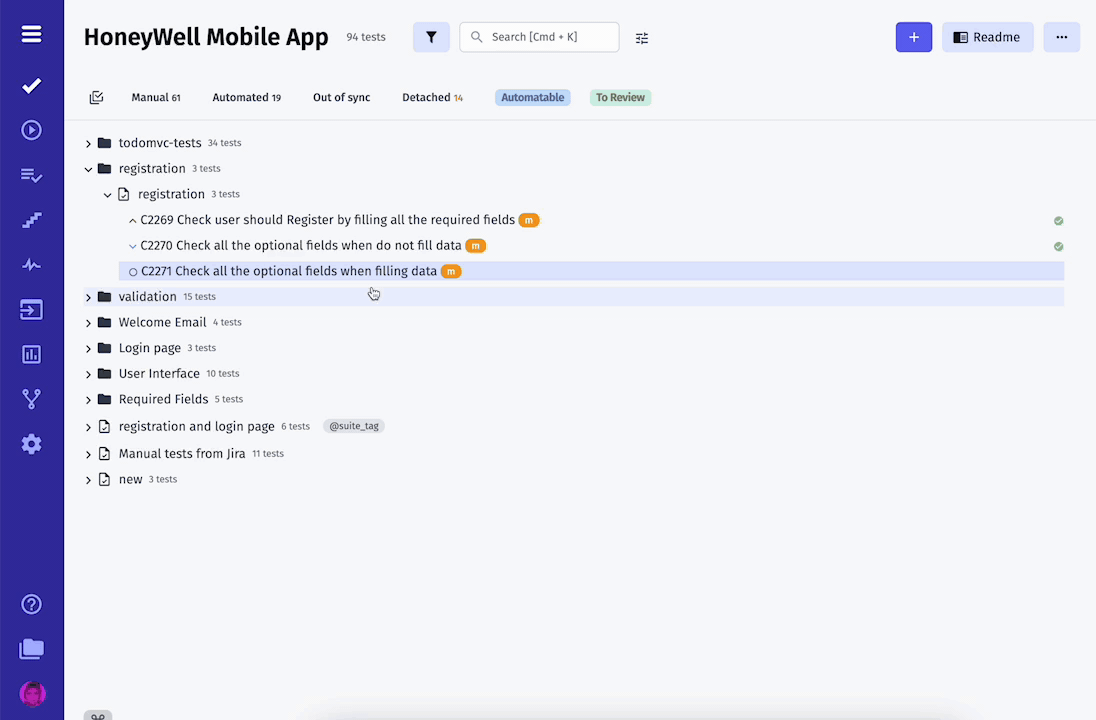Expand the todomvc-tests folder

tap(88, 143)
